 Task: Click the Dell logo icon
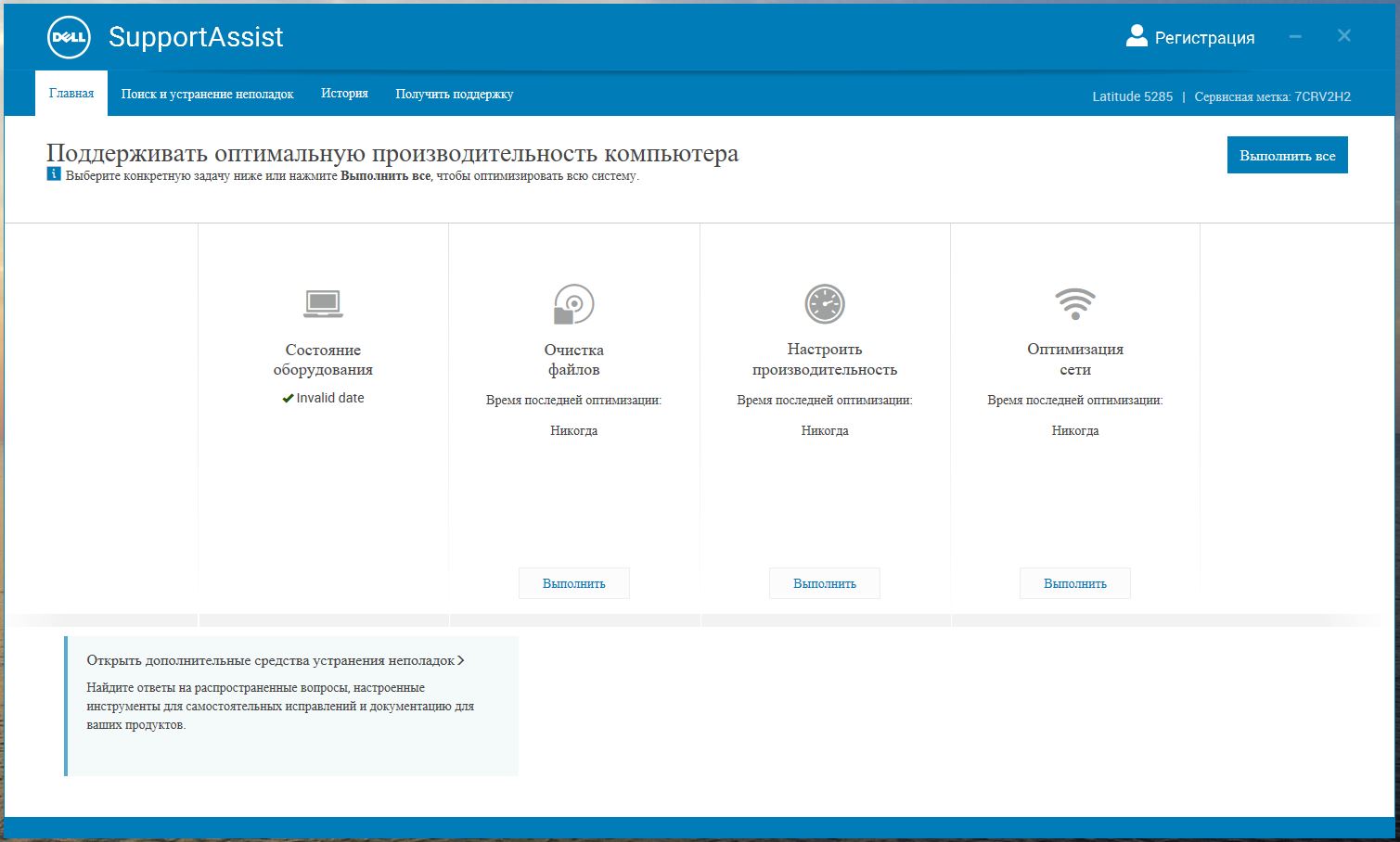point(68,37)
